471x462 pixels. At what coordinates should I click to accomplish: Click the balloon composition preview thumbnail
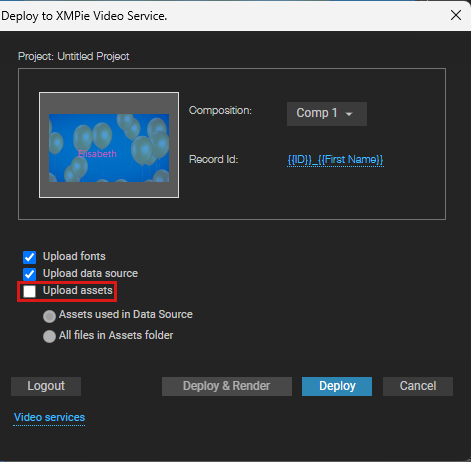tap(109, 145)
